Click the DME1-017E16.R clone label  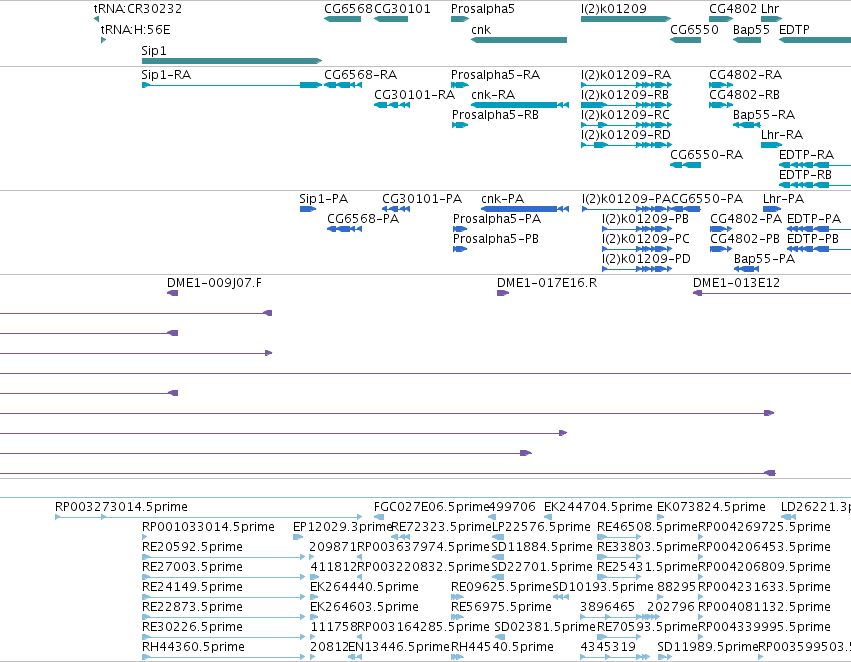547,283
